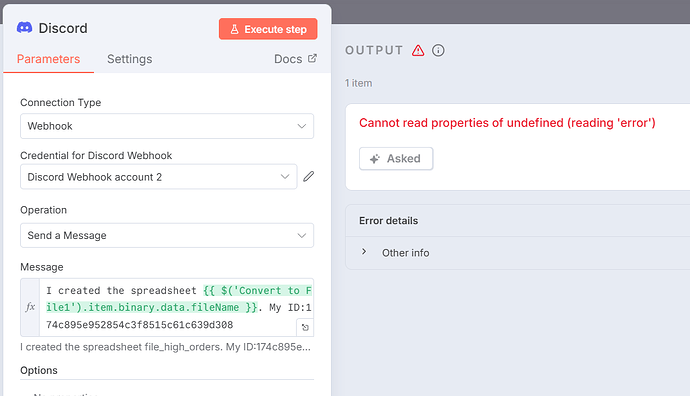Click the output error warning triangle icon

418,51
